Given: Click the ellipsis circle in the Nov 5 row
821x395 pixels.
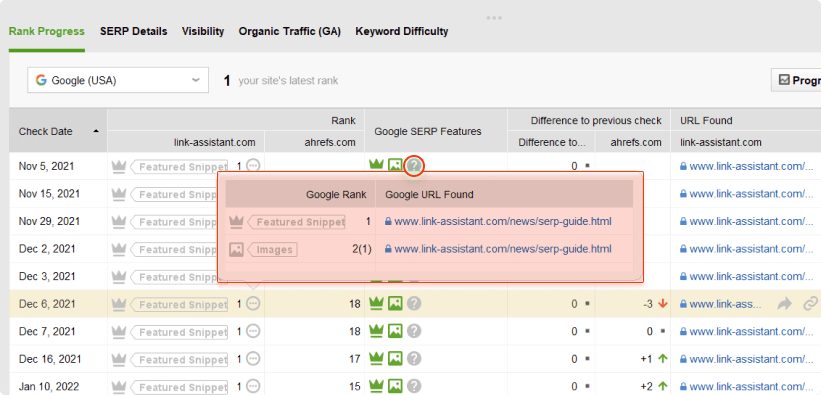Looking at the screenshot, I should click(253, 166).
